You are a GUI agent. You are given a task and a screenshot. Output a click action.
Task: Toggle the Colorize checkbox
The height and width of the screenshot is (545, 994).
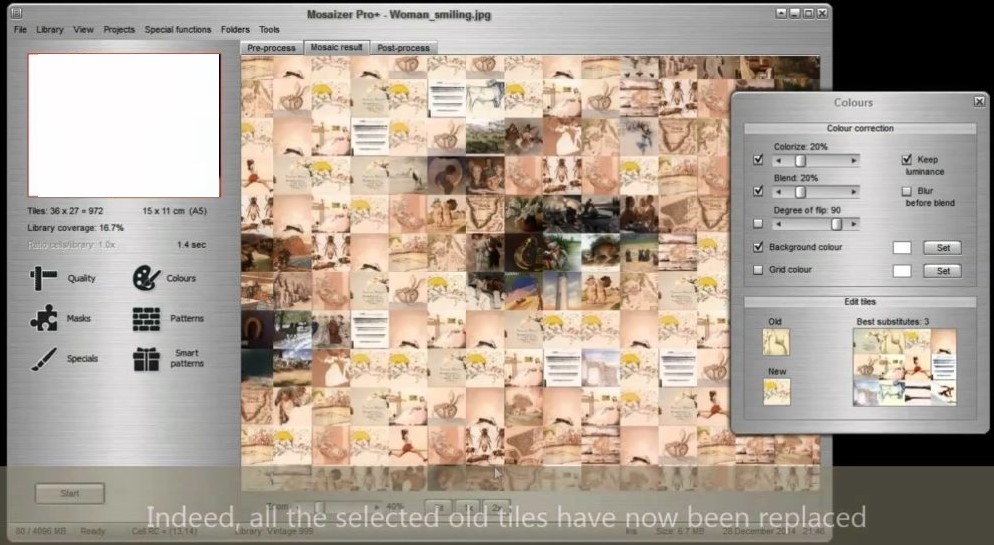pos(758,160)
